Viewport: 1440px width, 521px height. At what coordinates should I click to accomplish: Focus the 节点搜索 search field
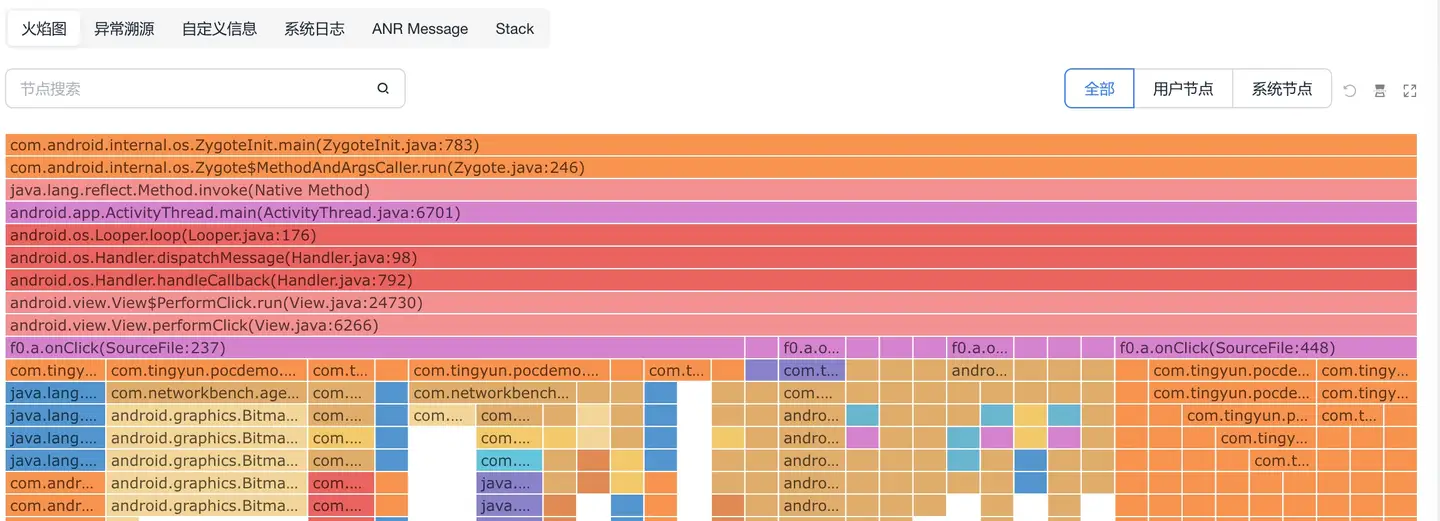[x=190, y=89]
